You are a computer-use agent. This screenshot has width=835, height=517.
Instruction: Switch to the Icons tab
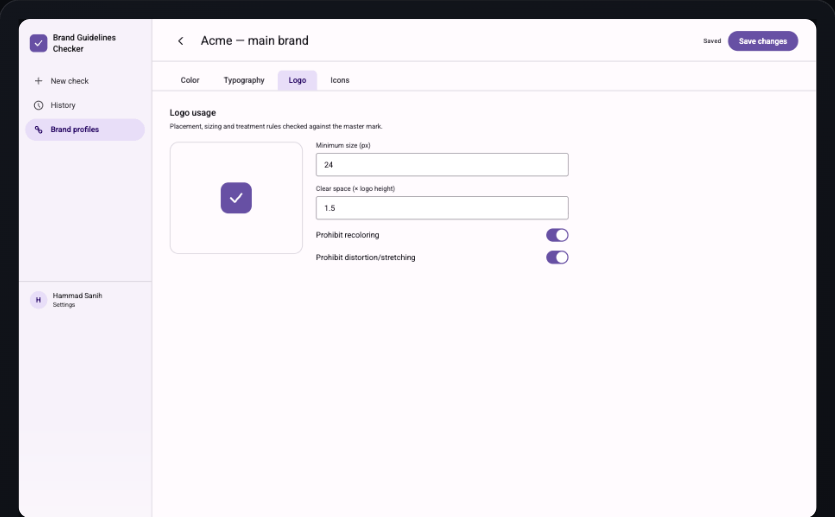pyautogui.click(x=340, y=80)
